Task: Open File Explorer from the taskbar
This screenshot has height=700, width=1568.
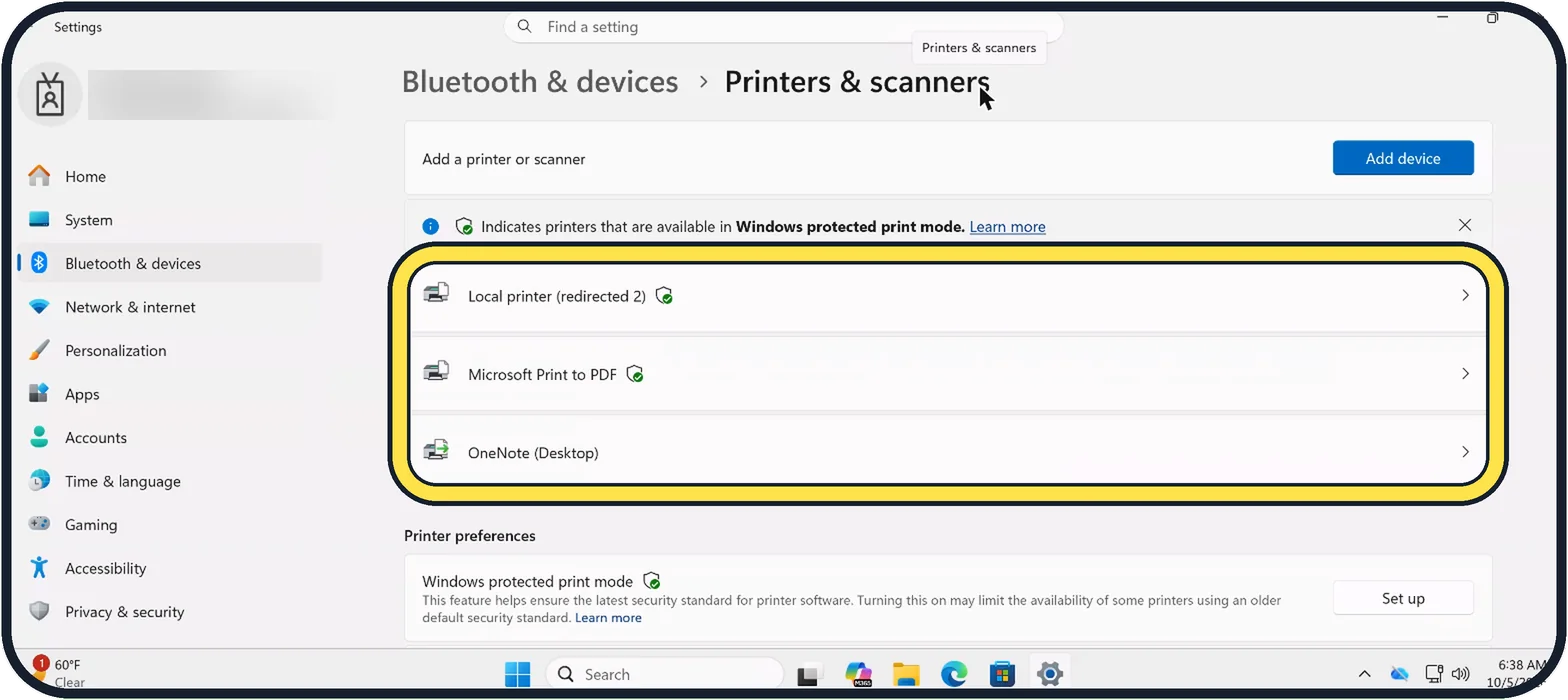Action: [x=906, y=674]
